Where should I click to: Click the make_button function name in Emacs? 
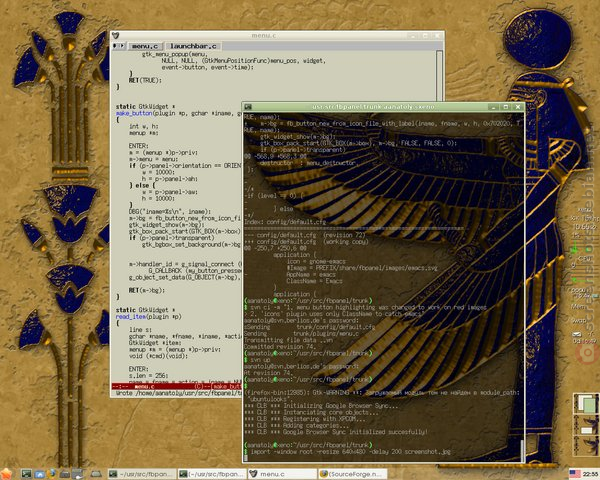click(x=134, y=113)
